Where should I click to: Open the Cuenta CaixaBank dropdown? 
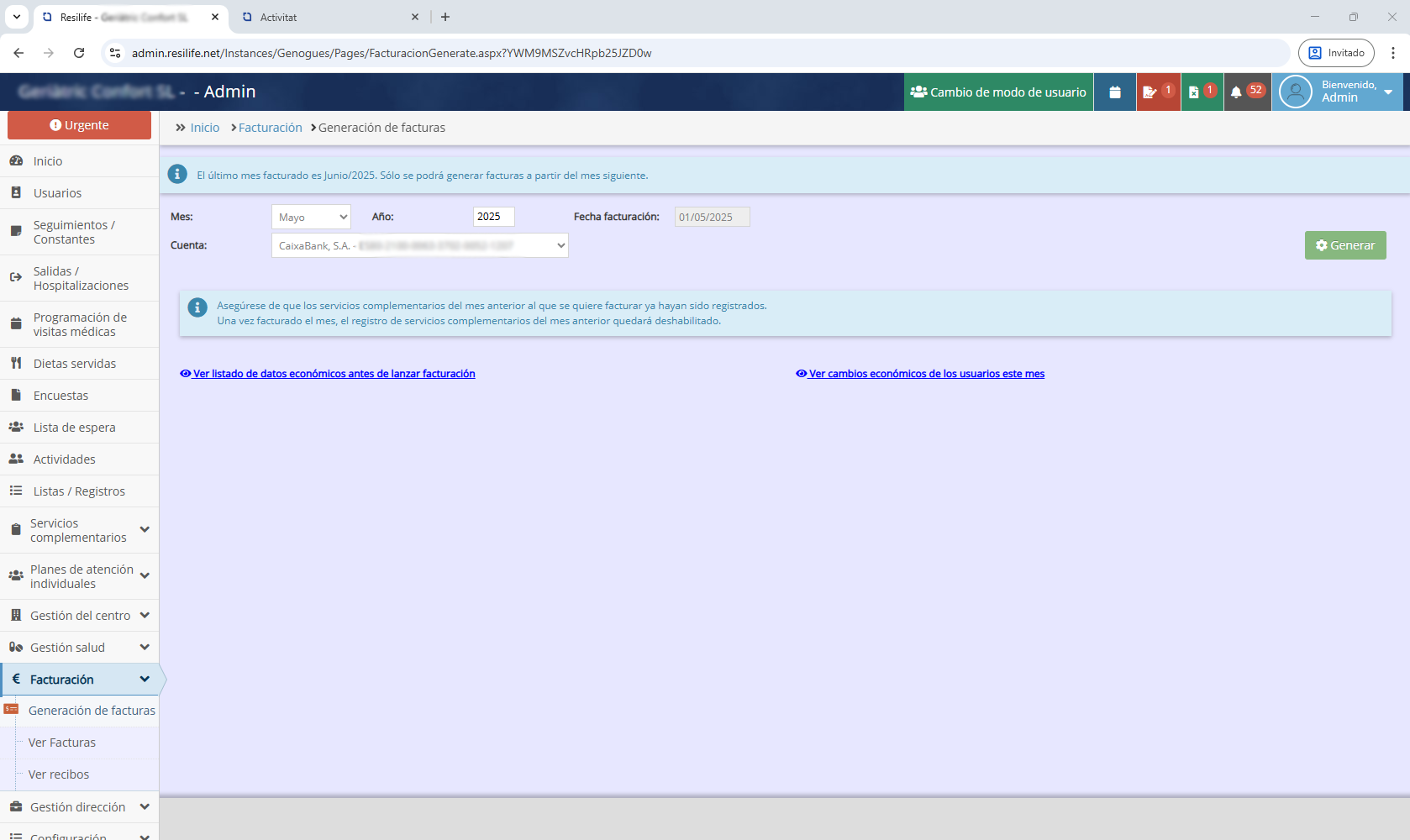(x=420, y=245)
